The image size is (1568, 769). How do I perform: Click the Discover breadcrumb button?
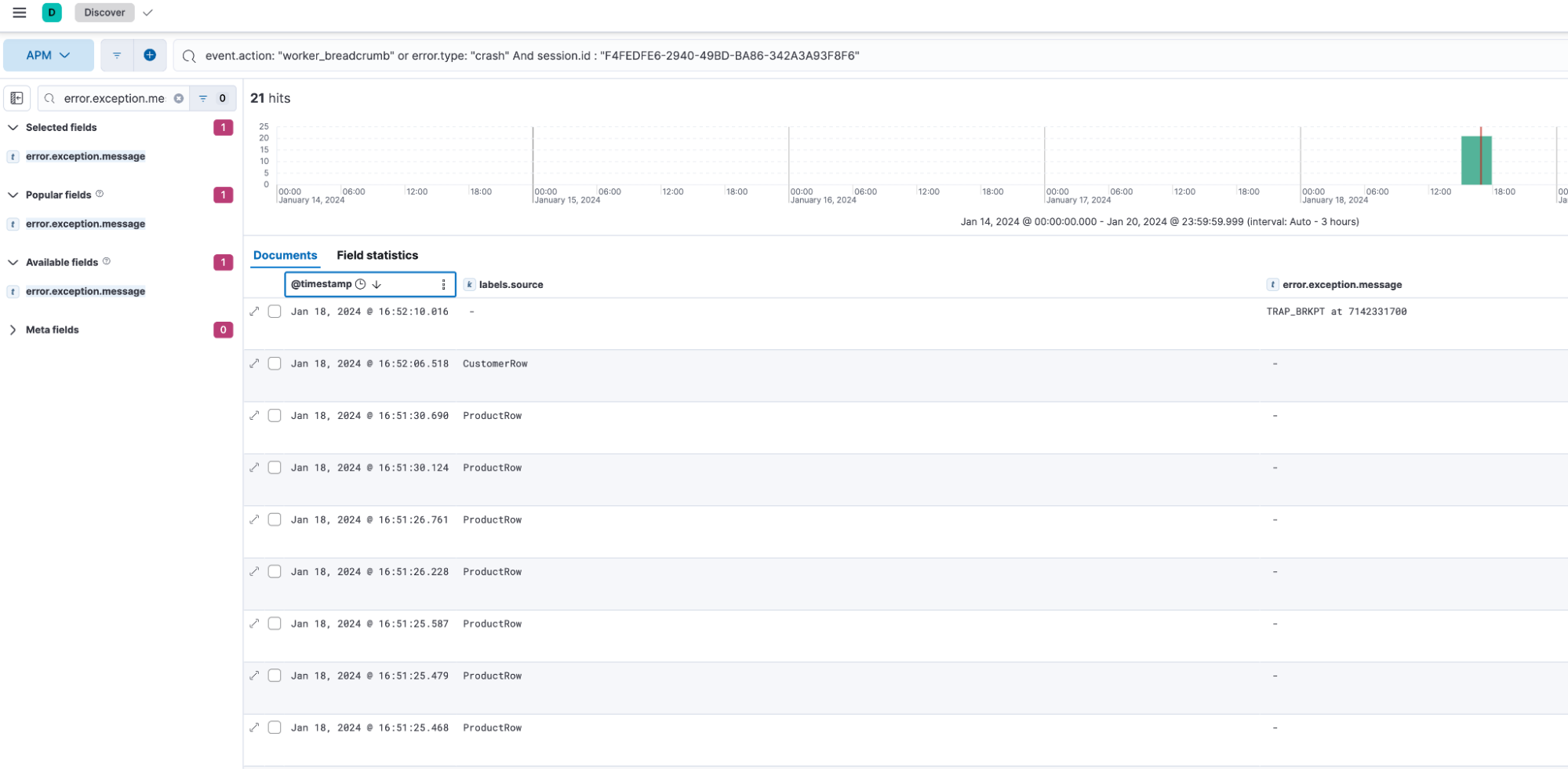coord(104,13)
